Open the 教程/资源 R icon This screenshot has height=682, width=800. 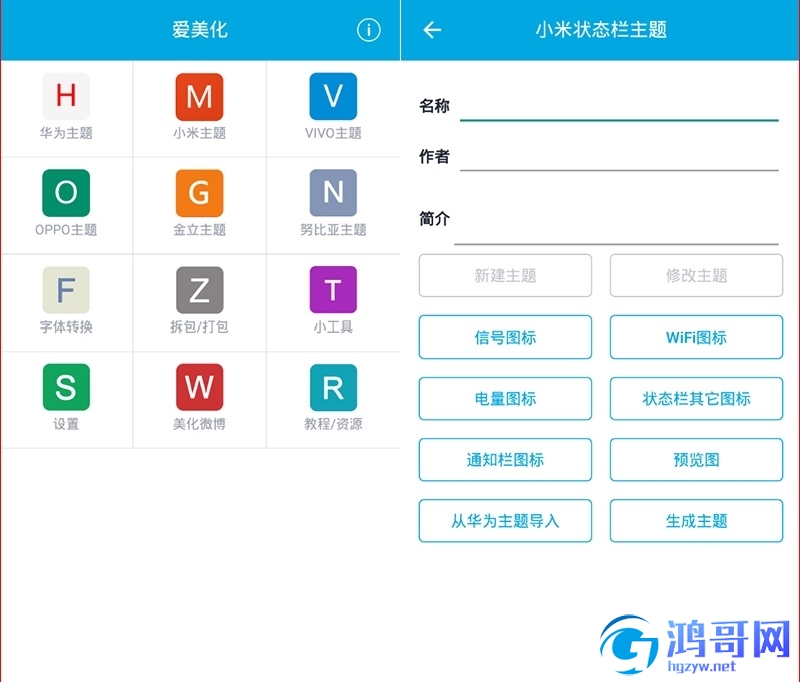tap(333, 387)
